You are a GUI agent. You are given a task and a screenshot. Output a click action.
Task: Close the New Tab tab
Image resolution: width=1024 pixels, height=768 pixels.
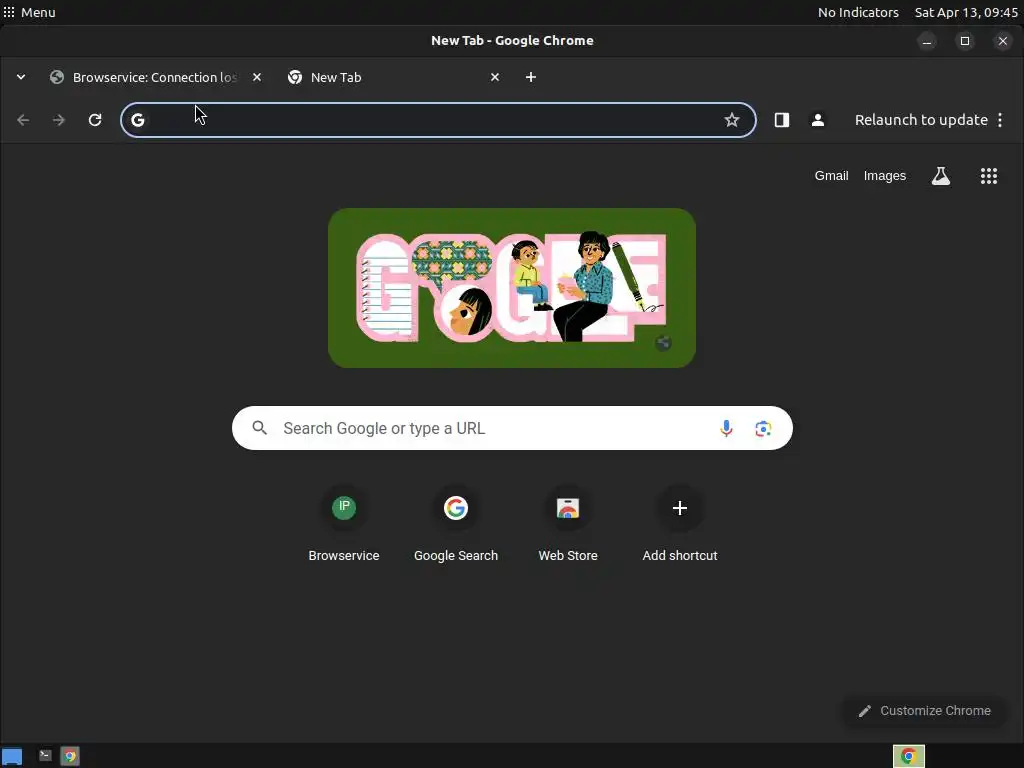tap(494, 77)
